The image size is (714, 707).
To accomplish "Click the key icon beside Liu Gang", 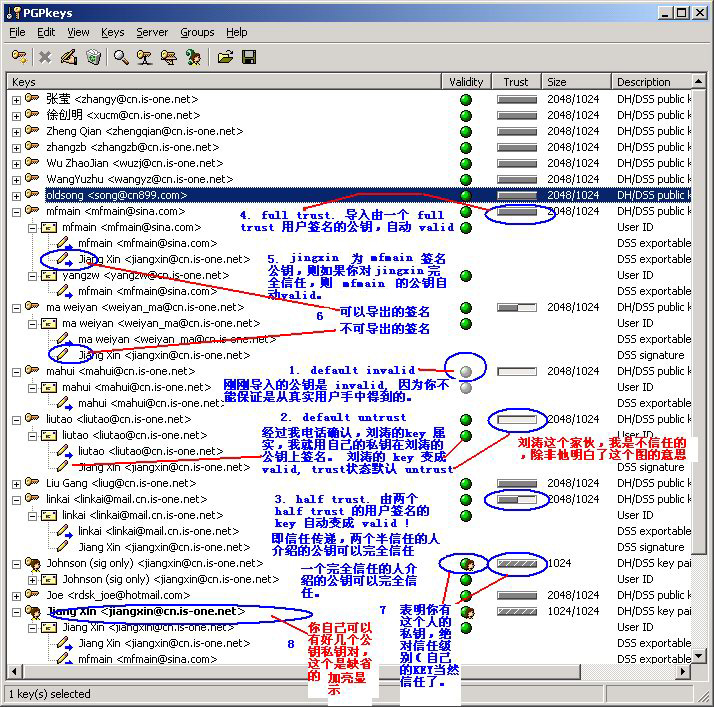I will coord(32,482).
